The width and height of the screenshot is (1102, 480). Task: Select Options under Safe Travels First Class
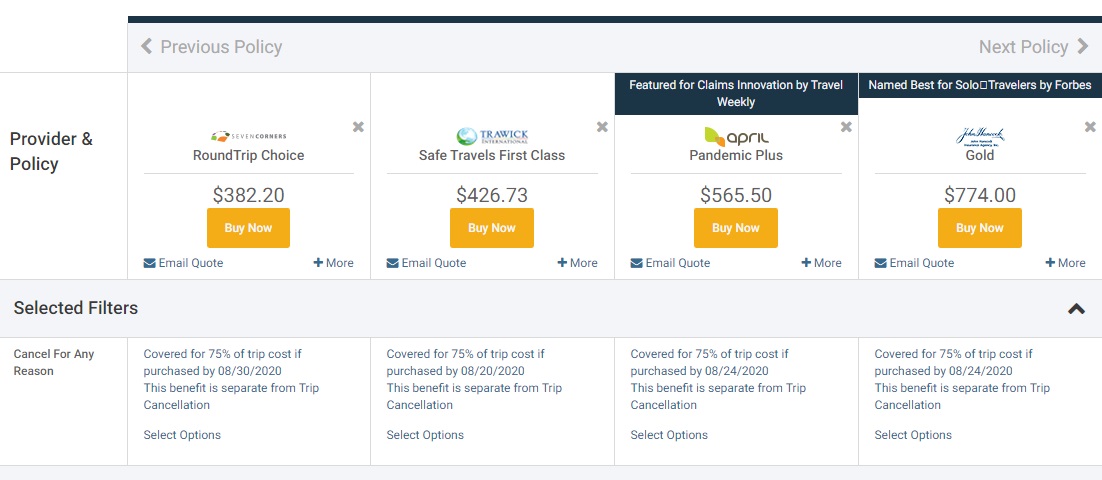[x=425, y=435]
